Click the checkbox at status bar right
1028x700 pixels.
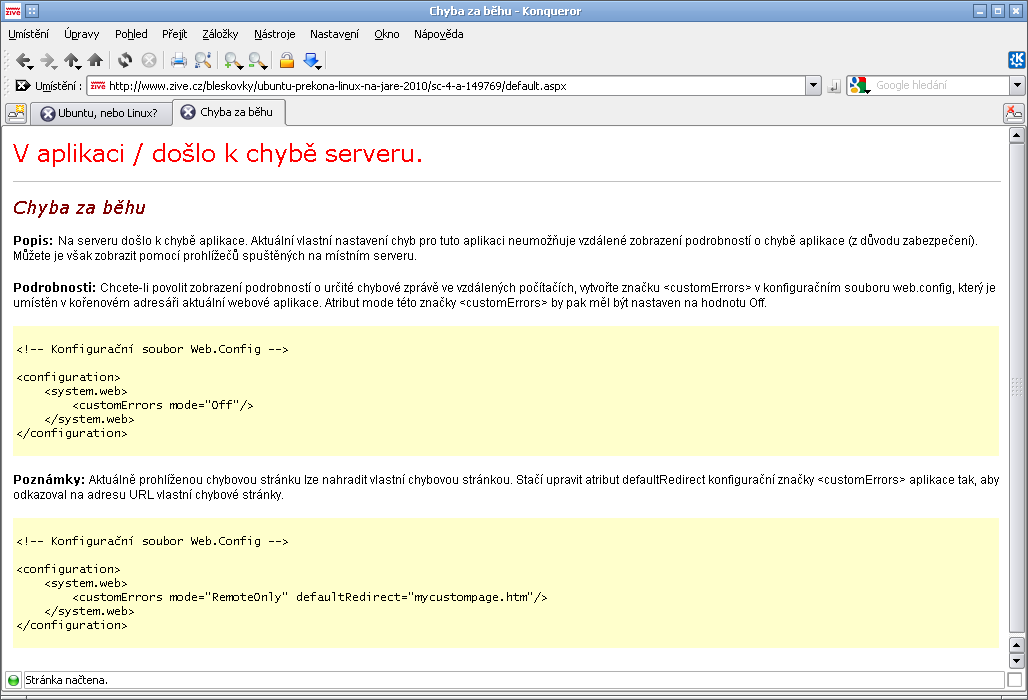(1015, 680)
